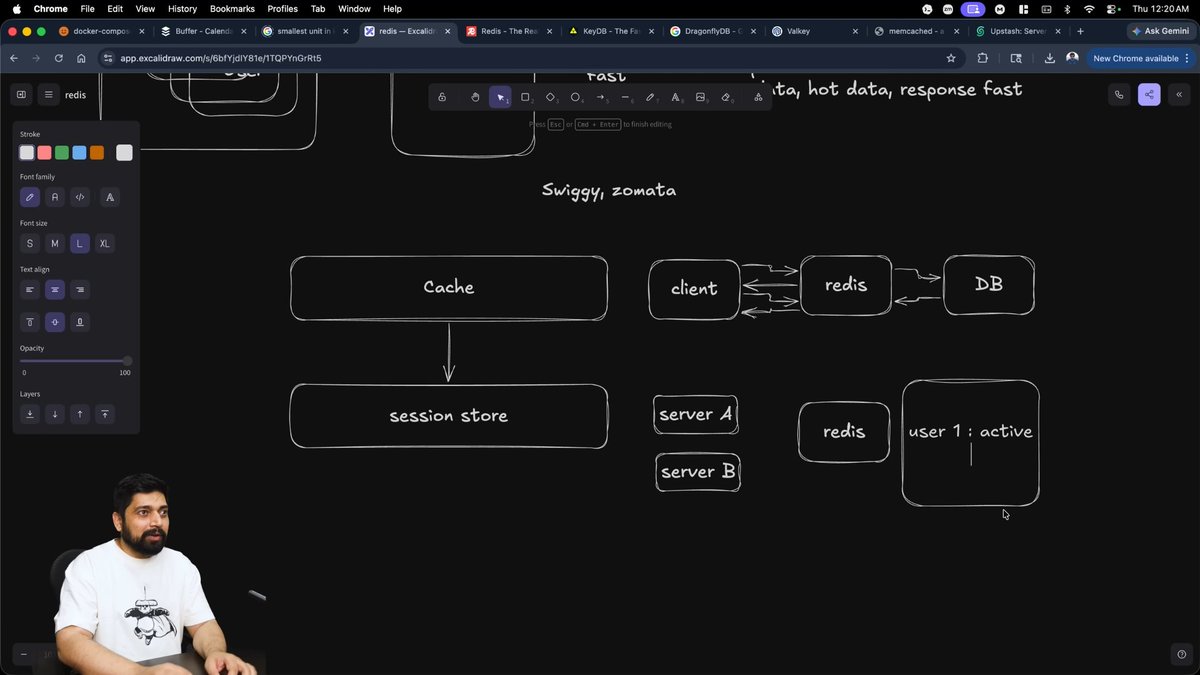This screenshot has width=1200, height=675.
Task: Switch to the KeyDB browser tab
Action: pyautogui.click(x=612, y=31)
